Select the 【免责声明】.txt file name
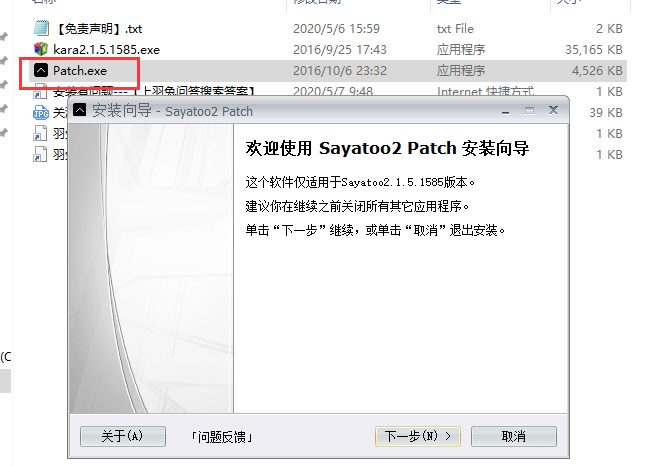This screenshot has height=466, width=646. pyautogui.click(x=98, y=29)
